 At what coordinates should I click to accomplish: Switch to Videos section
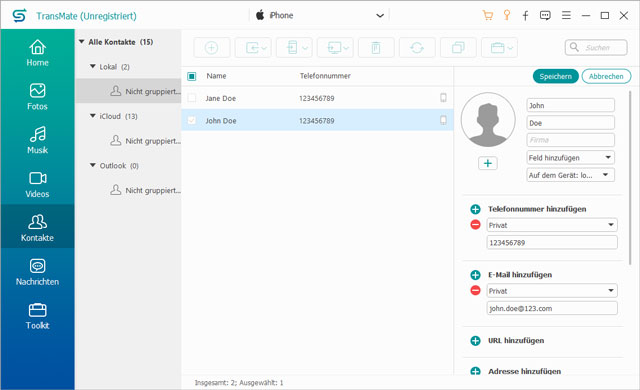point(37,184)
